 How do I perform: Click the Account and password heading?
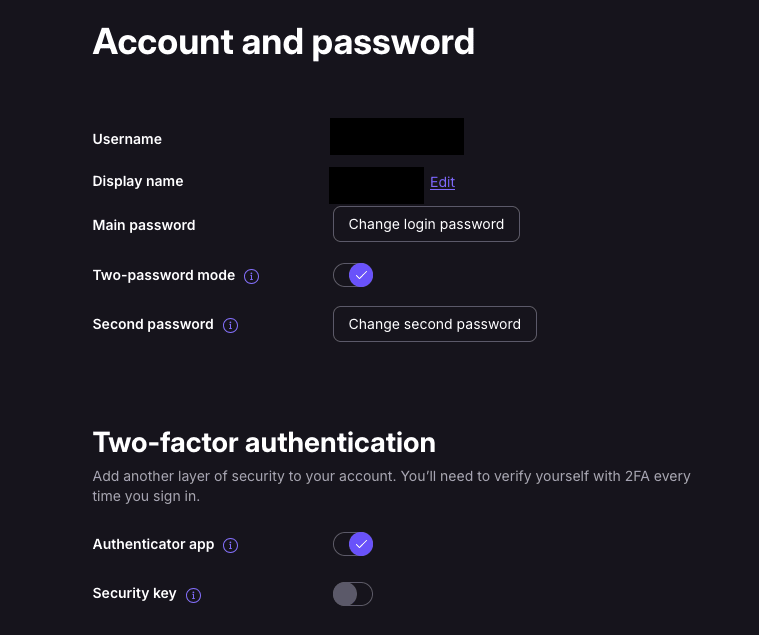283,42
